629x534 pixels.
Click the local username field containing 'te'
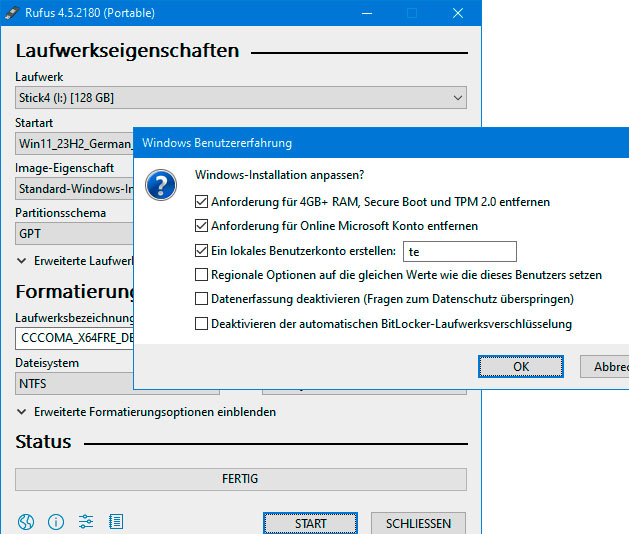460,252
